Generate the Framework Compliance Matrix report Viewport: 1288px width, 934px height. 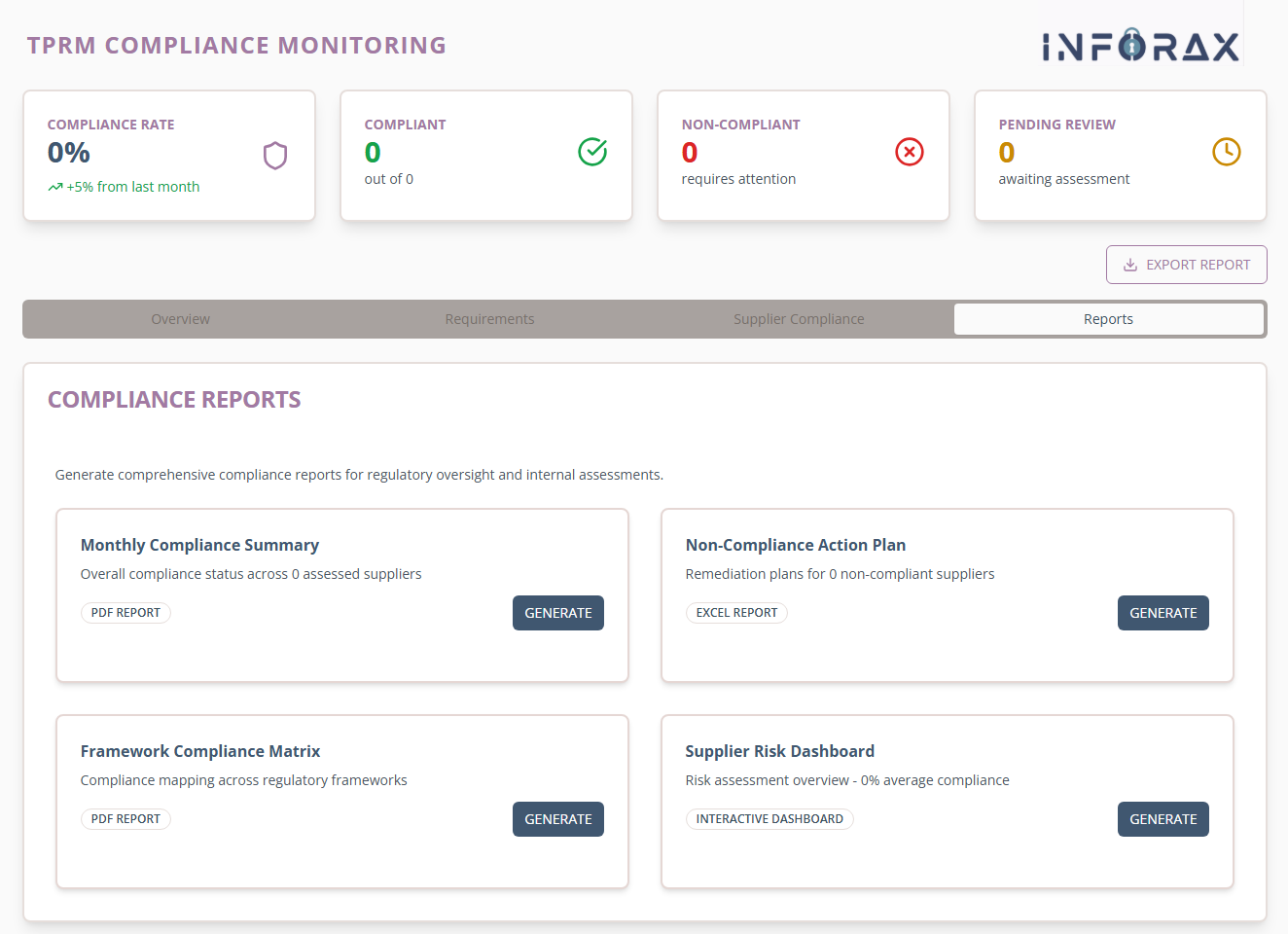[557, 818]
